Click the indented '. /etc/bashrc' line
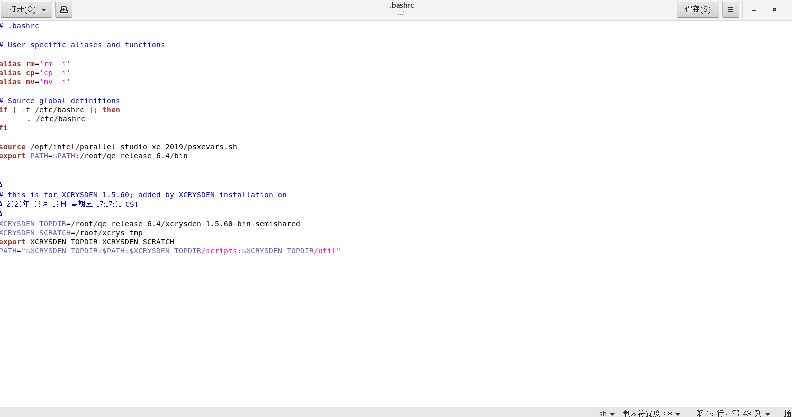 click(56, 119)
